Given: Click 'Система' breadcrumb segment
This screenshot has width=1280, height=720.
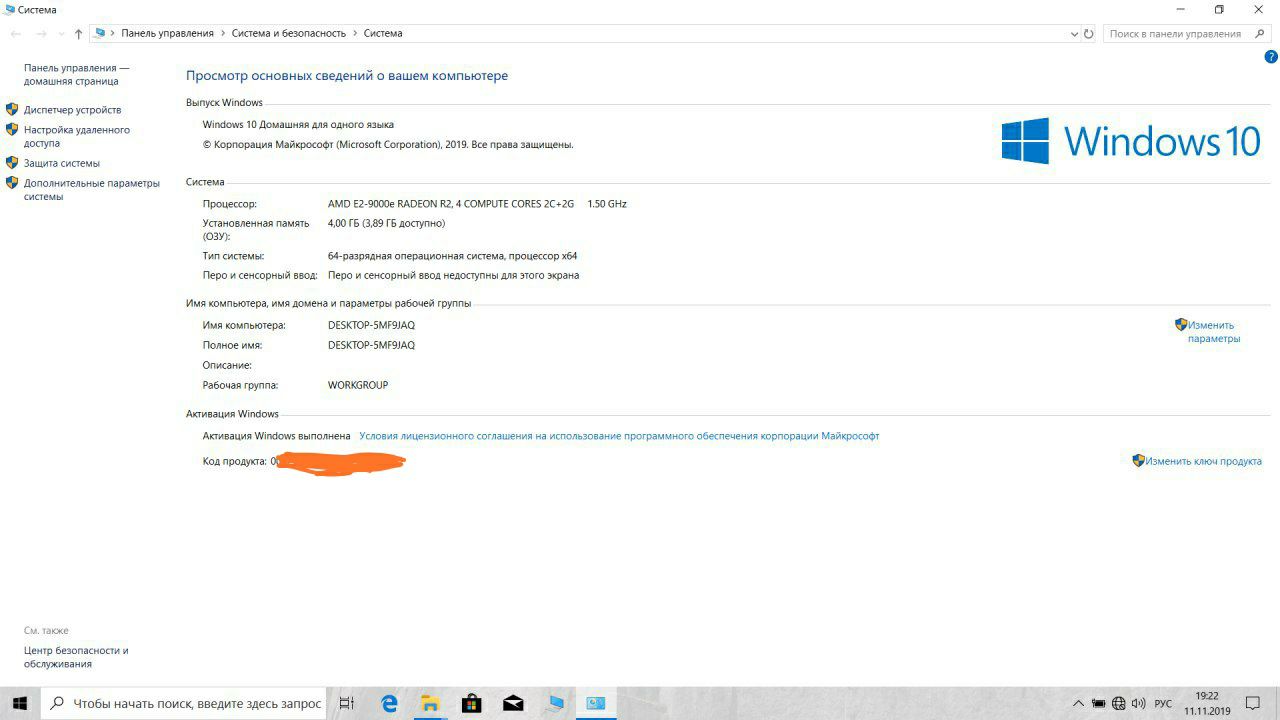Looking at the screenshot, I should [x=383, y=33].
